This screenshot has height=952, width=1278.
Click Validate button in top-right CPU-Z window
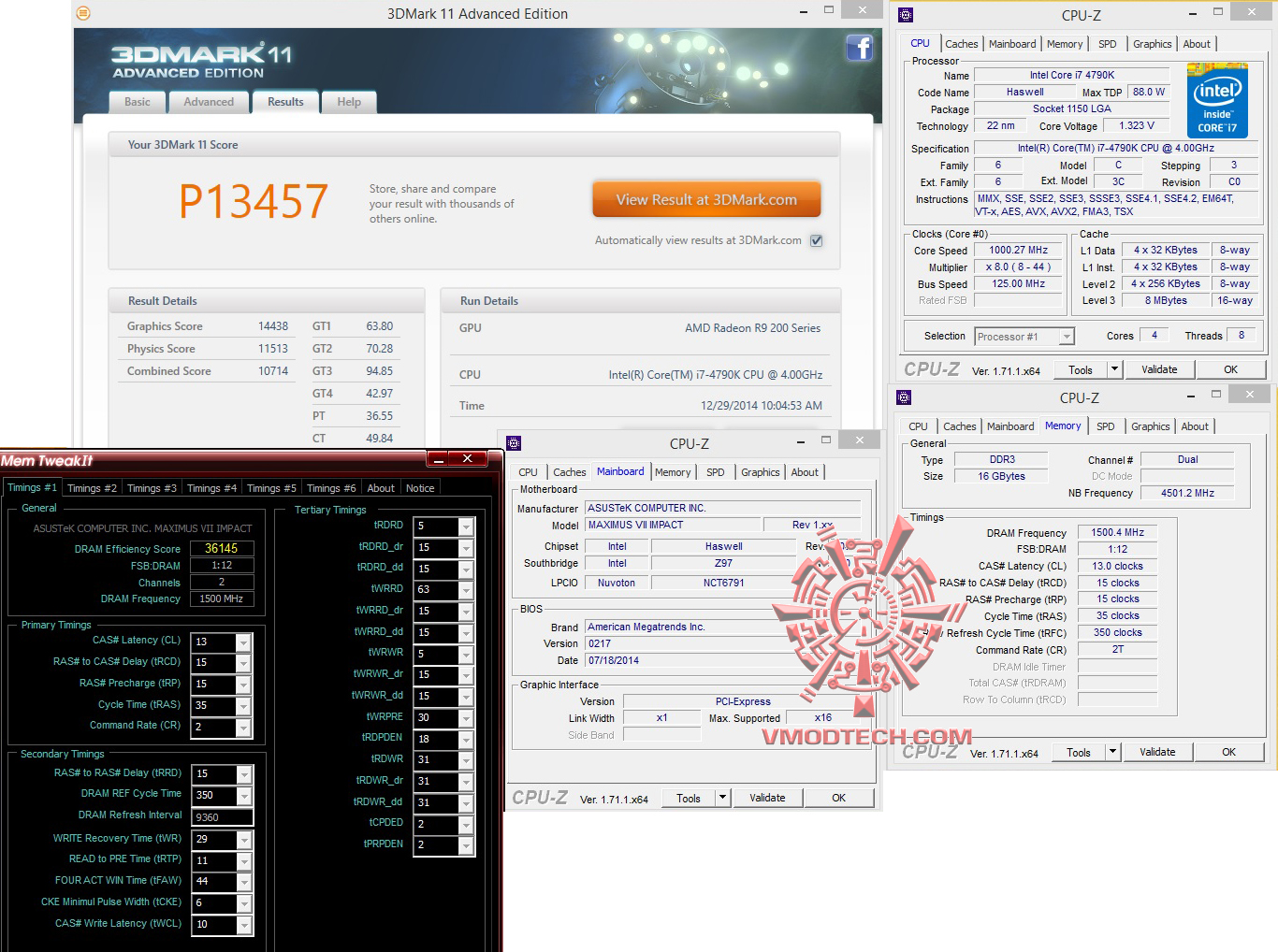click(1159, 369)
